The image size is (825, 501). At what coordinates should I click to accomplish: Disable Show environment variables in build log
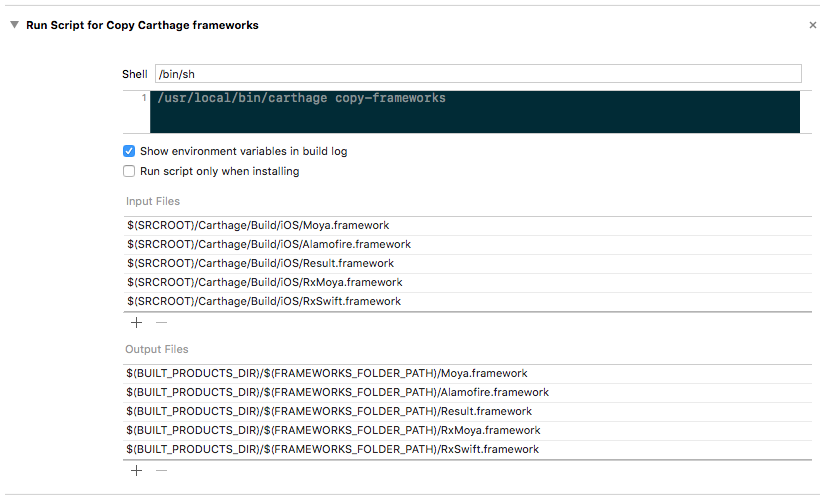click(129, 151)
